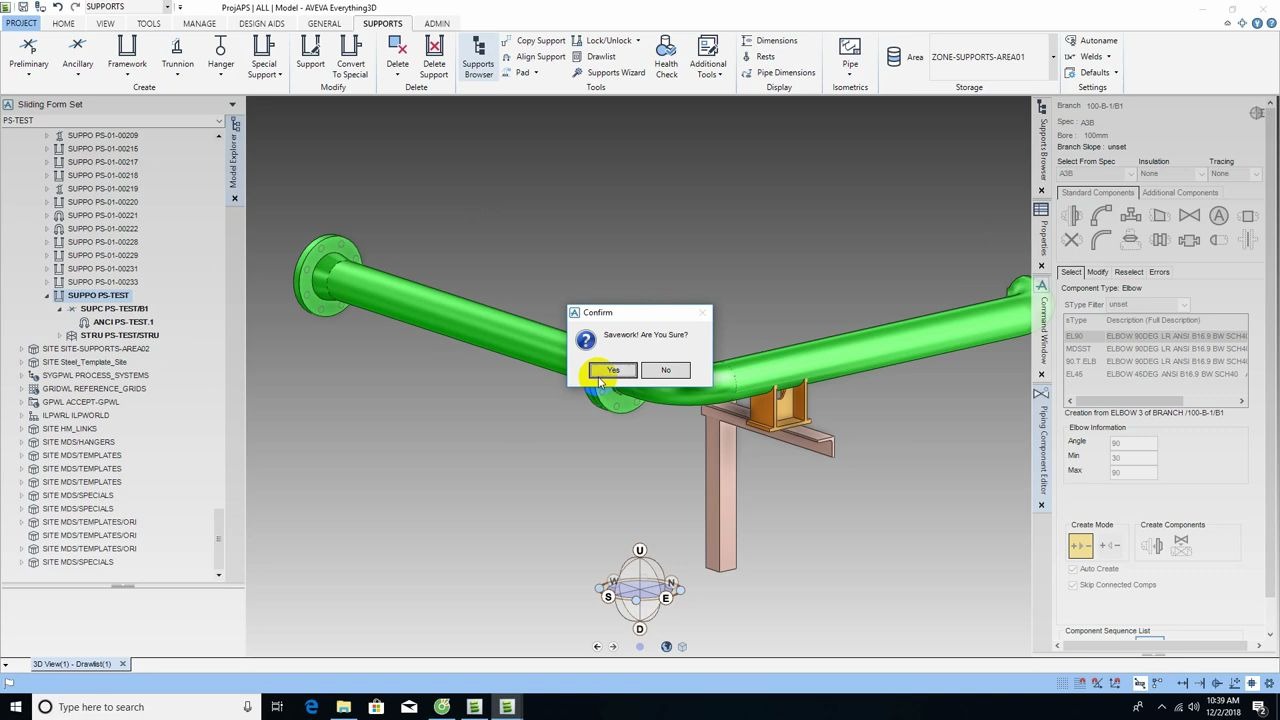Click the Delete Support icon
This screenshot has height=720, width=1280.
(x=434, y=55)
